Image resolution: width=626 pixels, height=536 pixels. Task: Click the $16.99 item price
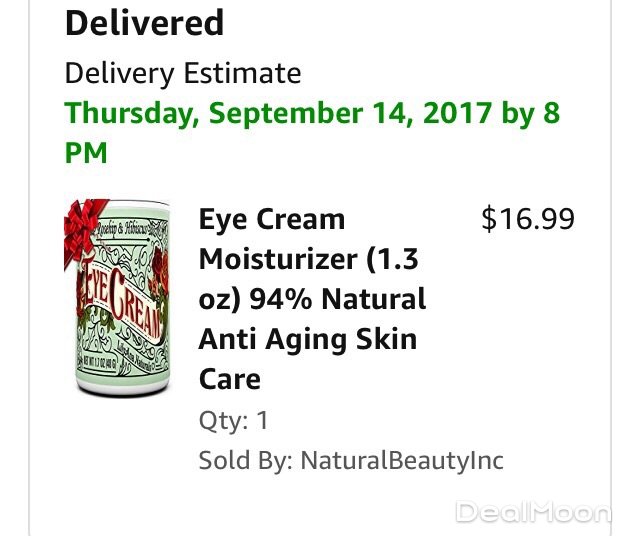coord(528,219)
